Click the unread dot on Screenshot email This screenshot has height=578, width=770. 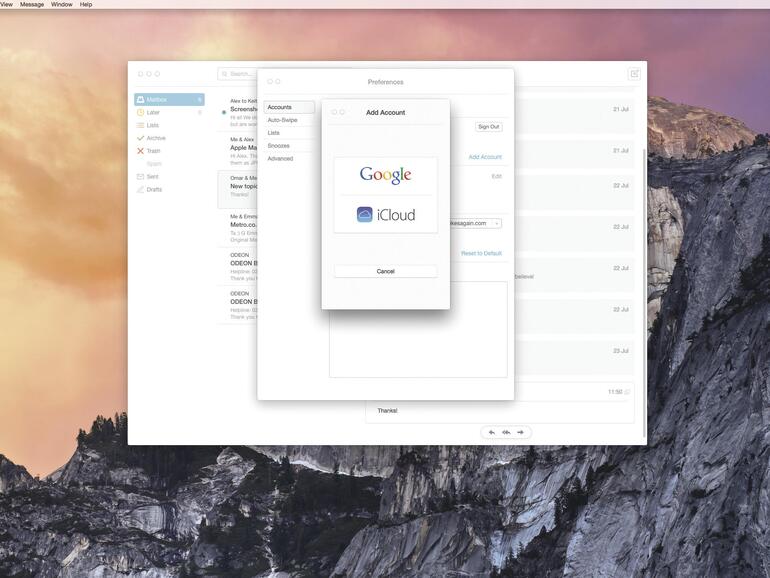click(x=224, y=112)
